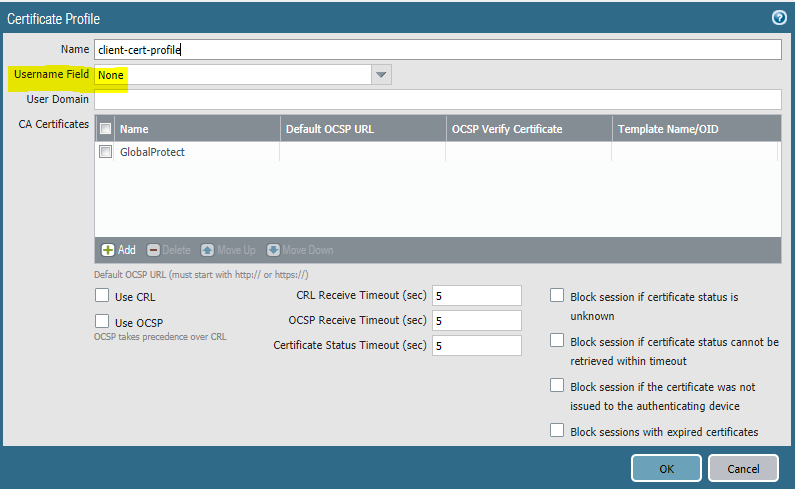Check the GlobalProtect row checkbox
This screenshot has height=489, width=795.
pos(105,152)
